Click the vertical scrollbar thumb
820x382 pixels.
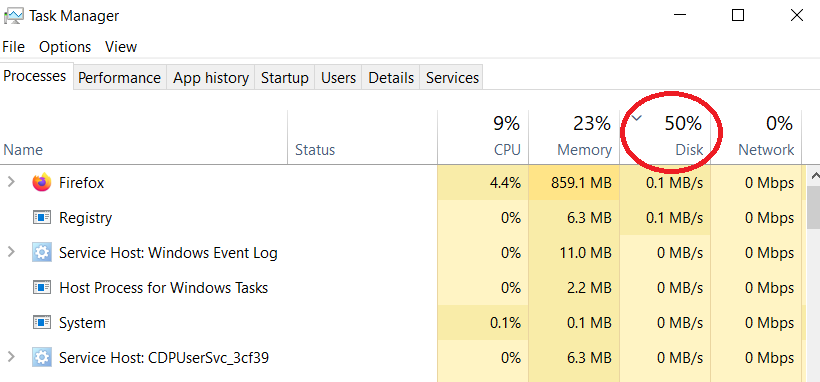point(814,207)
